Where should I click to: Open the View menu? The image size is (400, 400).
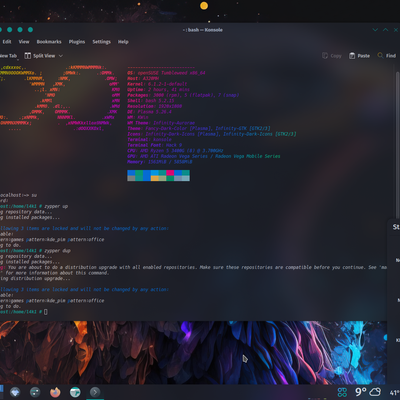tap(24, 42)
